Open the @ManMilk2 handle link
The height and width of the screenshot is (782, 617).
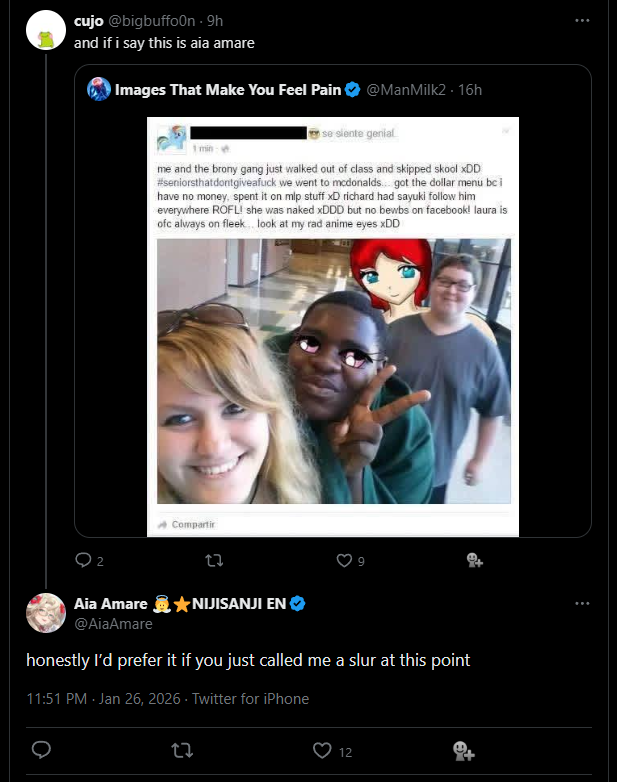tap(406, 90)
